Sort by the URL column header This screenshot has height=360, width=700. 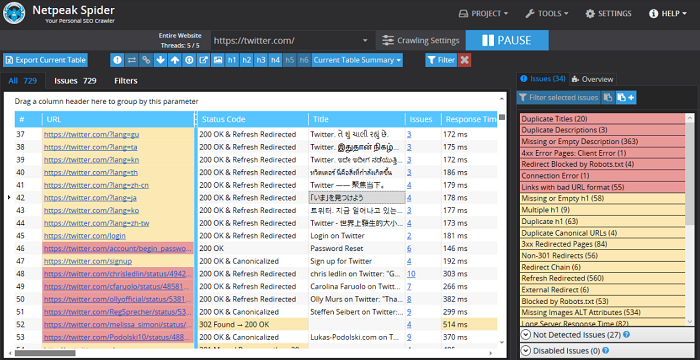coord(118,119)
